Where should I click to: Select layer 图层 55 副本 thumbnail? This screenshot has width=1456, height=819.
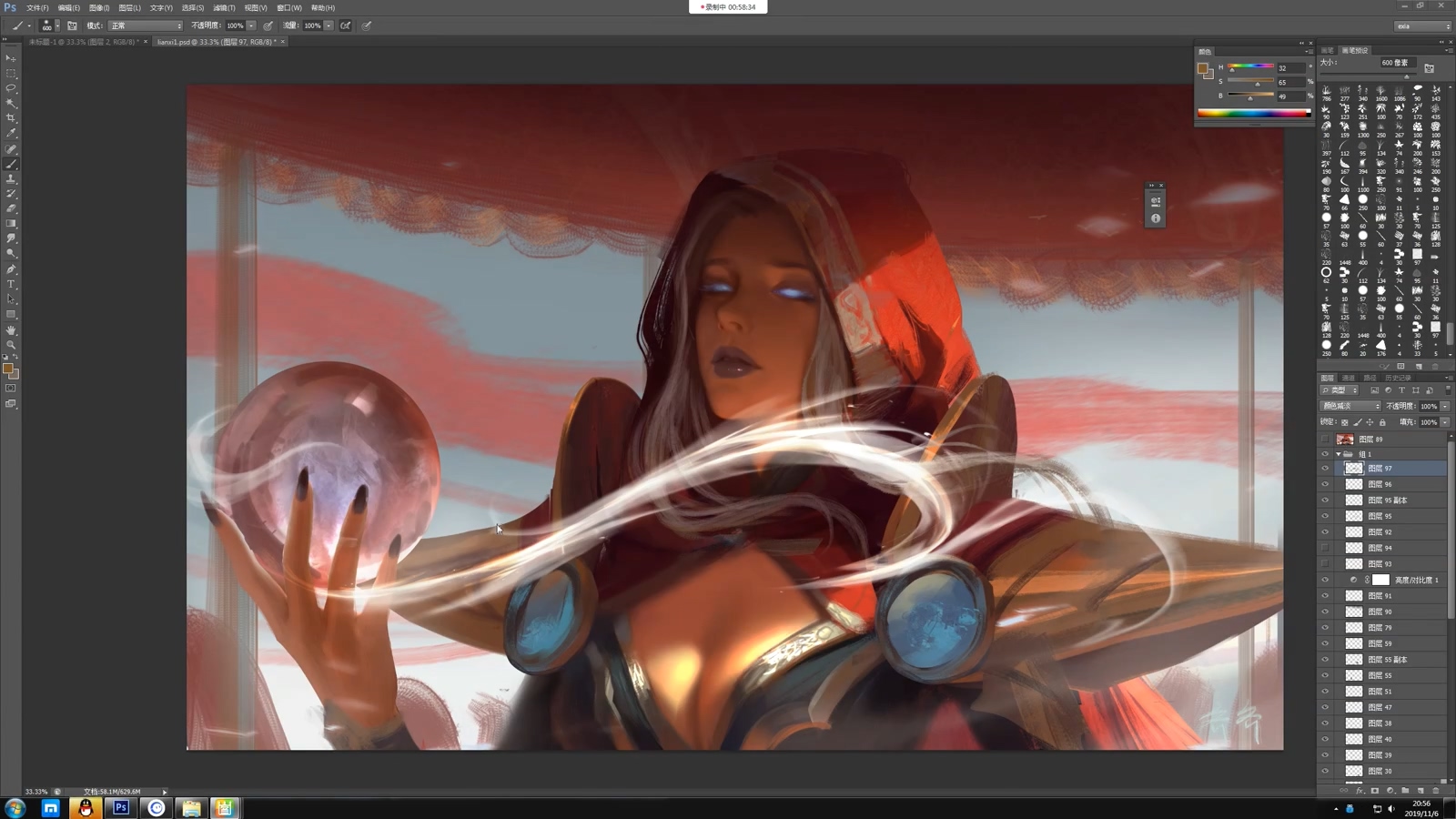pos(1354,660)
